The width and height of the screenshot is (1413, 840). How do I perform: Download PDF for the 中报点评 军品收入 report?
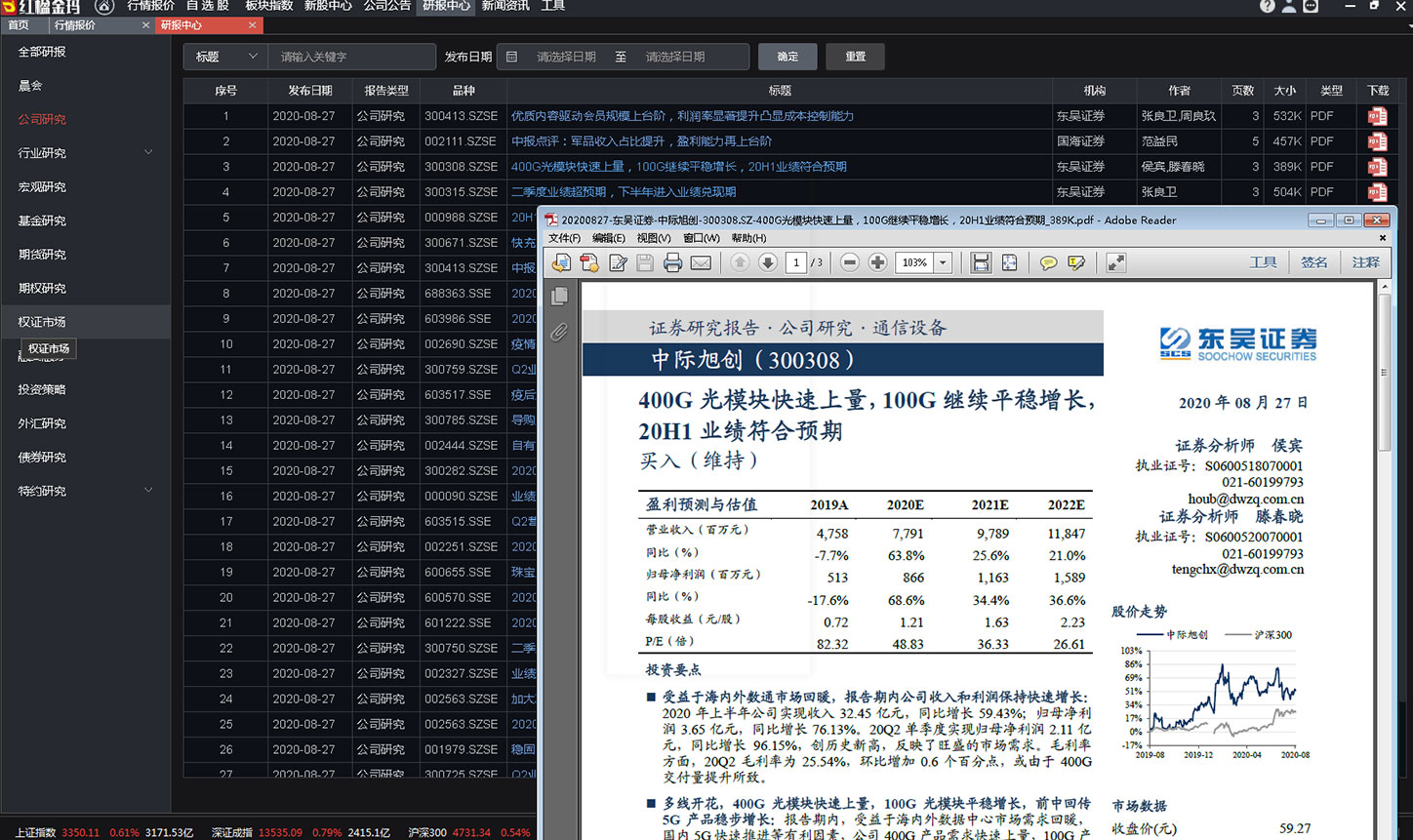[x=1377, y=141]
